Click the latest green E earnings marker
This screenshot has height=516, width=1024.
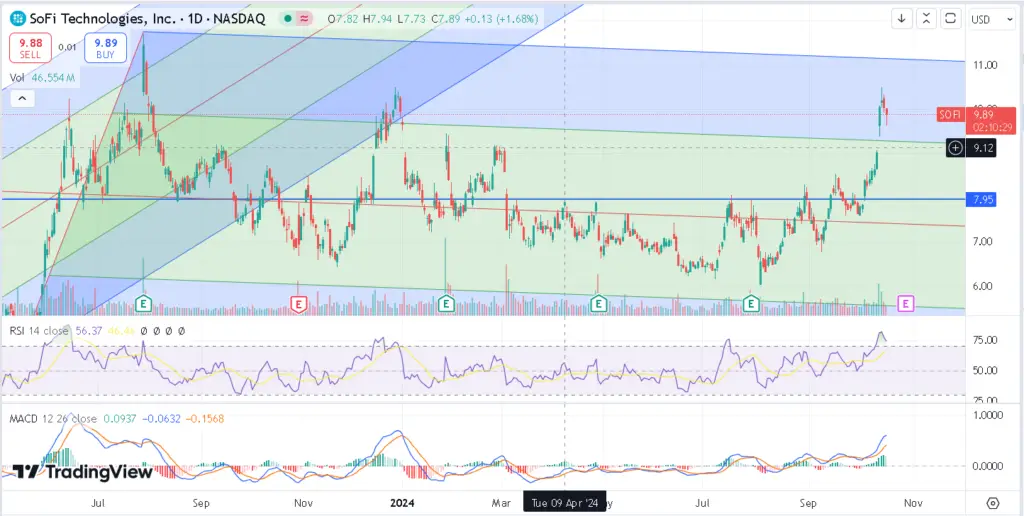(x=752, y=303)
